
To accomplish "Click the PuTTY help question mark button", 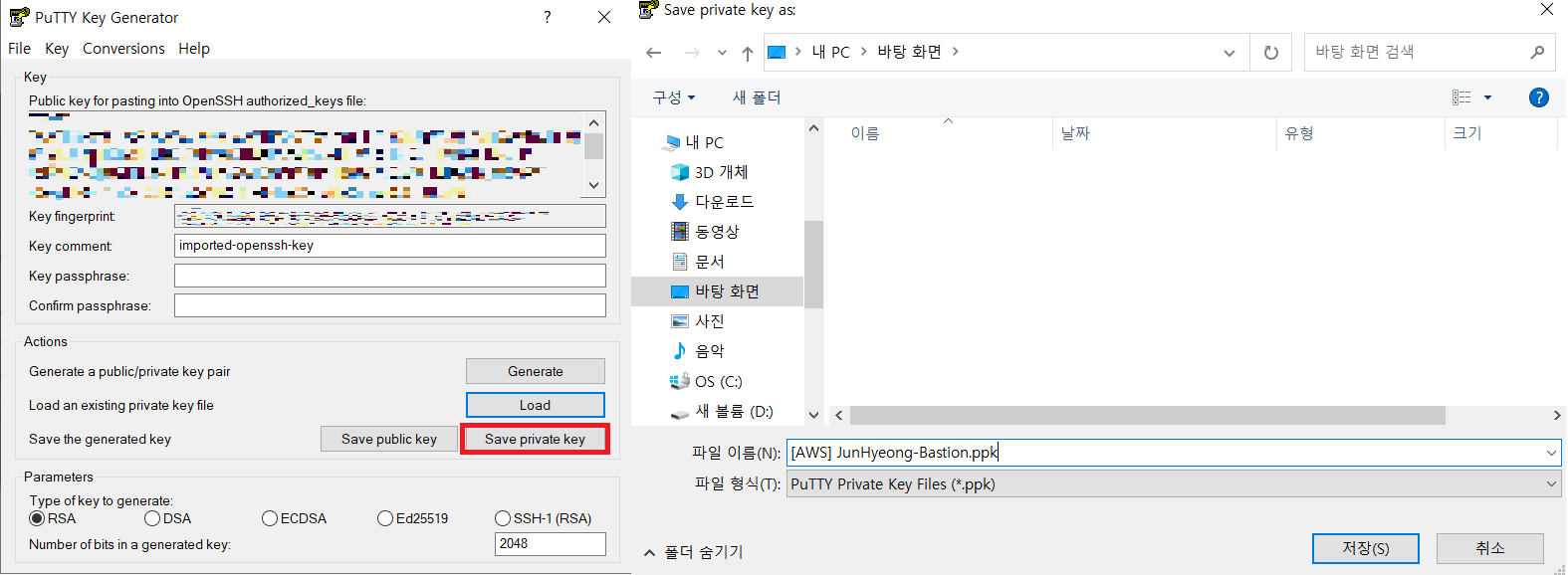I will [547, 17].
